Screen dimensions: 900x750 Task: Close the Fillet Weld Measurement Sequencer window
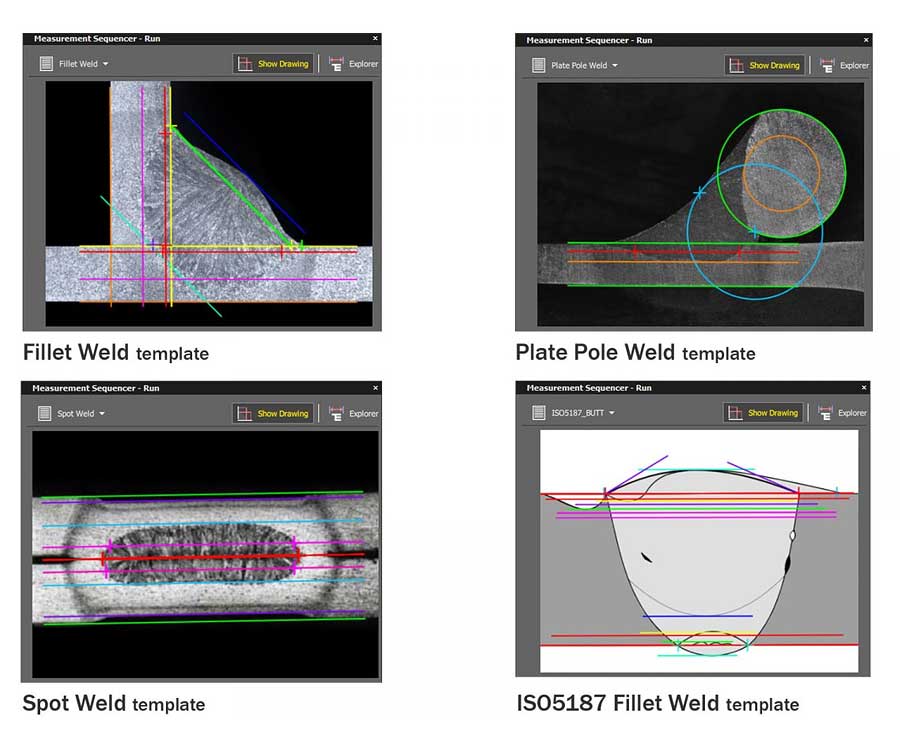click(x=375, y=39)
